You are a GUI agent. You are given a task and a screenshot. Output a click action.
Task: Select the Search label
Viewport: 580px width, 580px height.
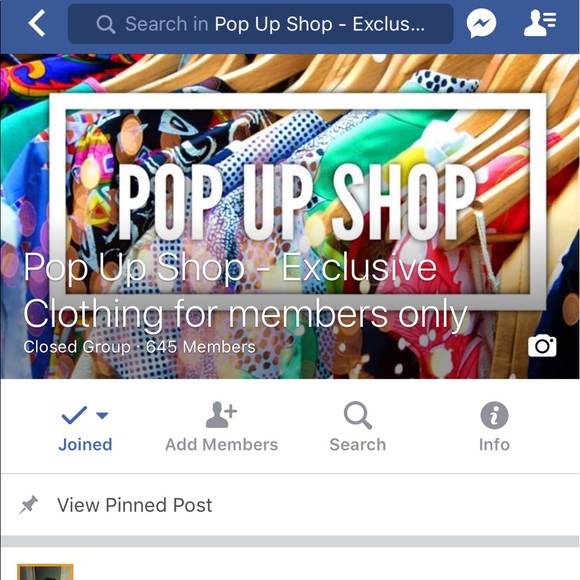tap(358, 444)
